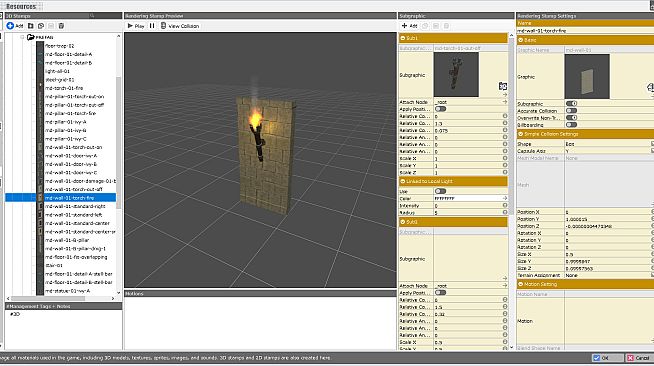
Task: Click the Name field md-wall-01-torch-fire
Action: pyautogui.click(x=585, y=30)
